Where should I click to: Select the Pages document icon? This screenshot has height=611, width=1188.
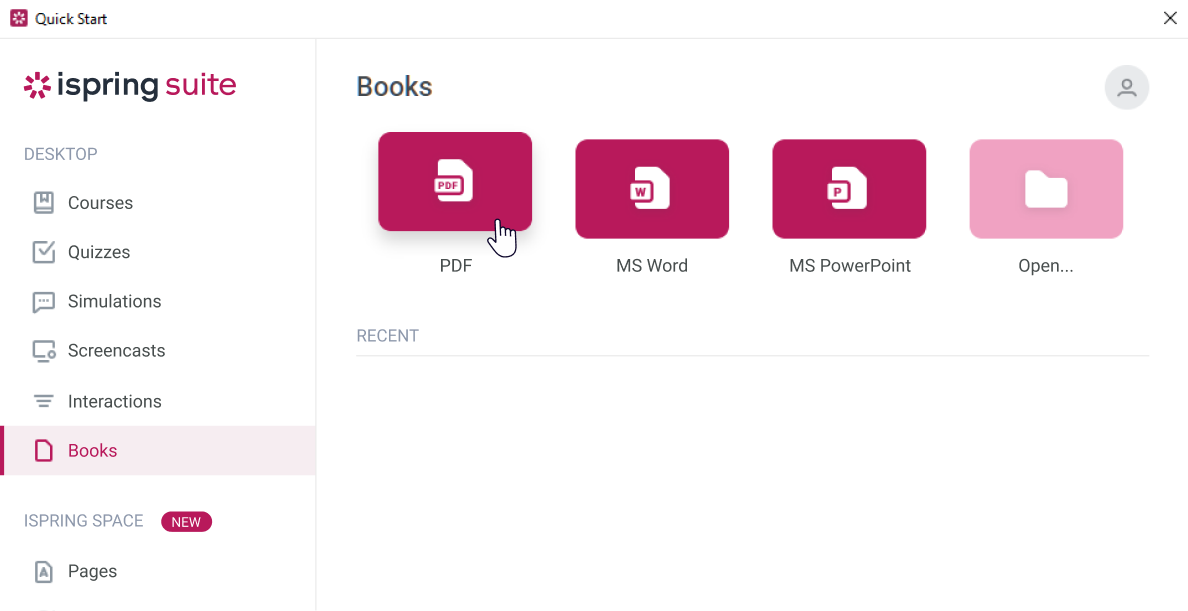point(43,571)
